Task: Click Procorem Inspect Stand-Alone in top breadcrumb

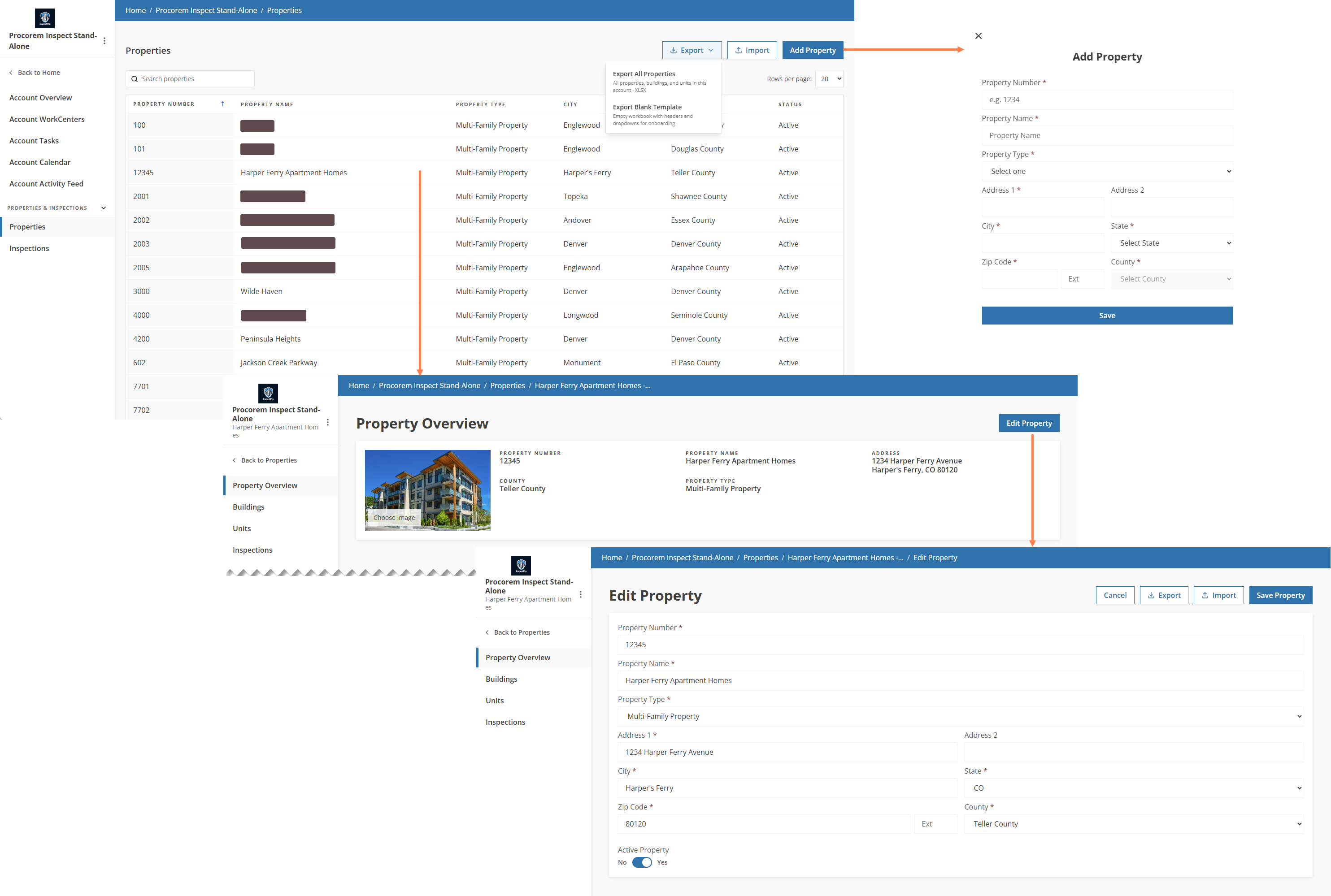Action: (x=206, y=10)
